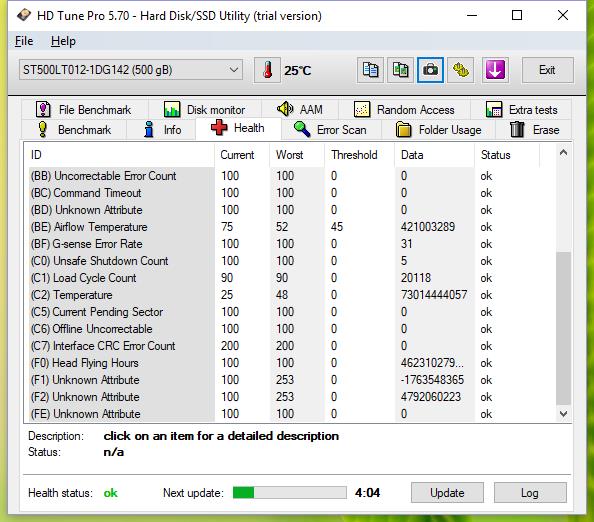Click the thermometer temperature icon
This screenshot has width=594, height=522.
point(267,70)
